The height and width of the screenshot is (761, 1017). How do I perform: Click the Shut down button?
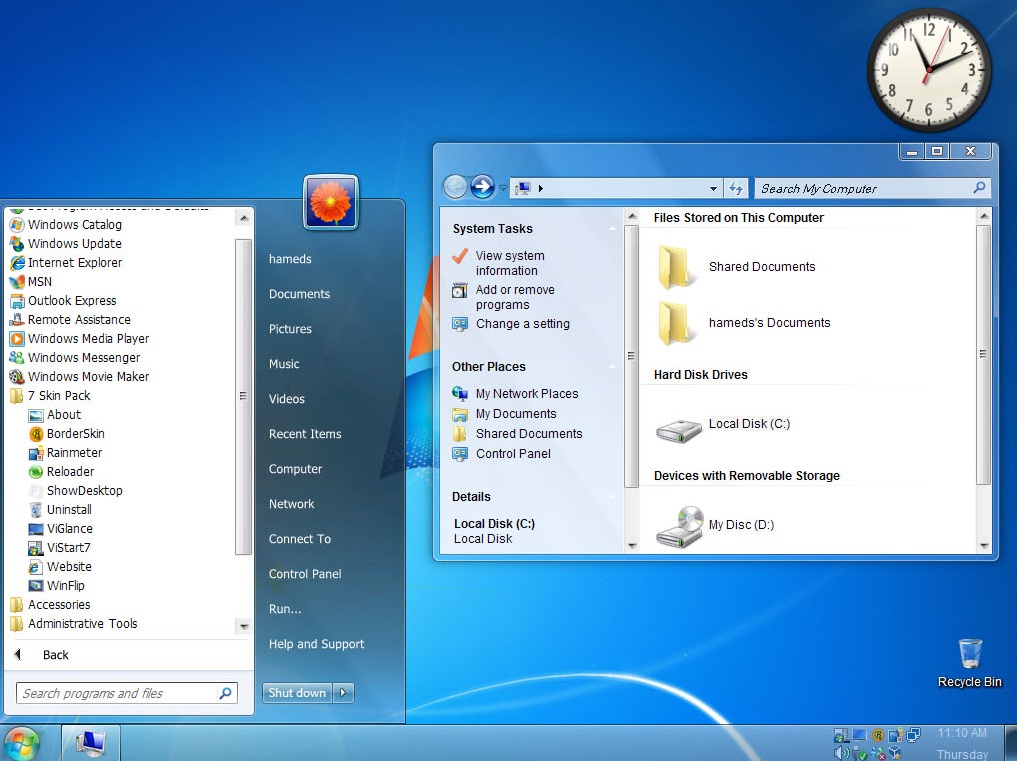297,692
